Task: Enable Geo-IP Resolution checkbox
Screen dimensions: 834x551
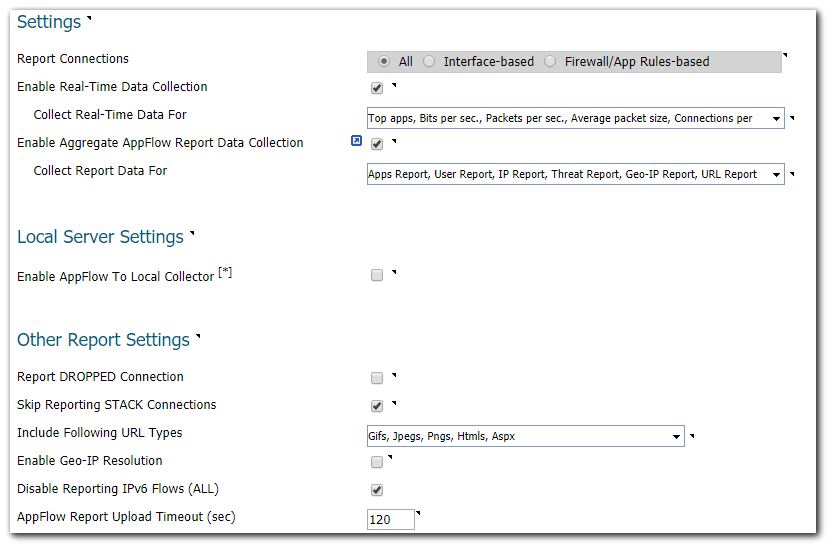Action: tap(377, 462)
